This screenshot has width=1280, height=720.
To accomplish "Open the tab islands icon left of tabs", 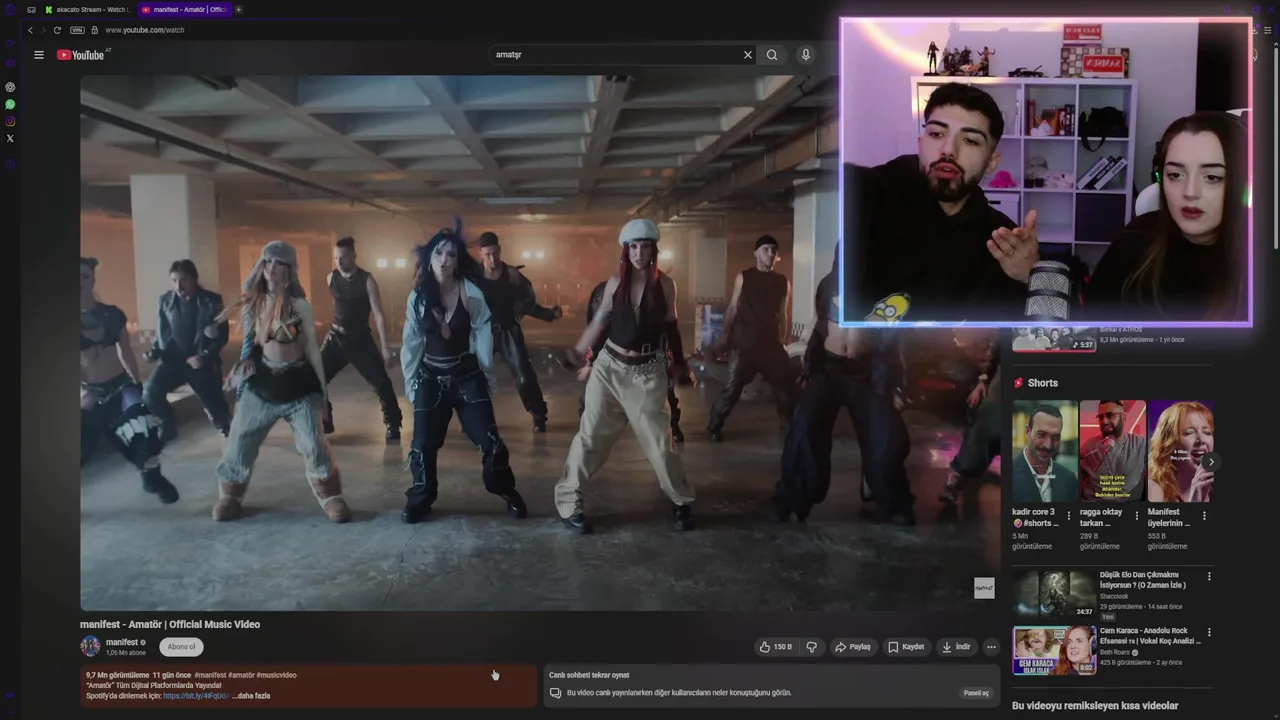I will click(32, 9).
